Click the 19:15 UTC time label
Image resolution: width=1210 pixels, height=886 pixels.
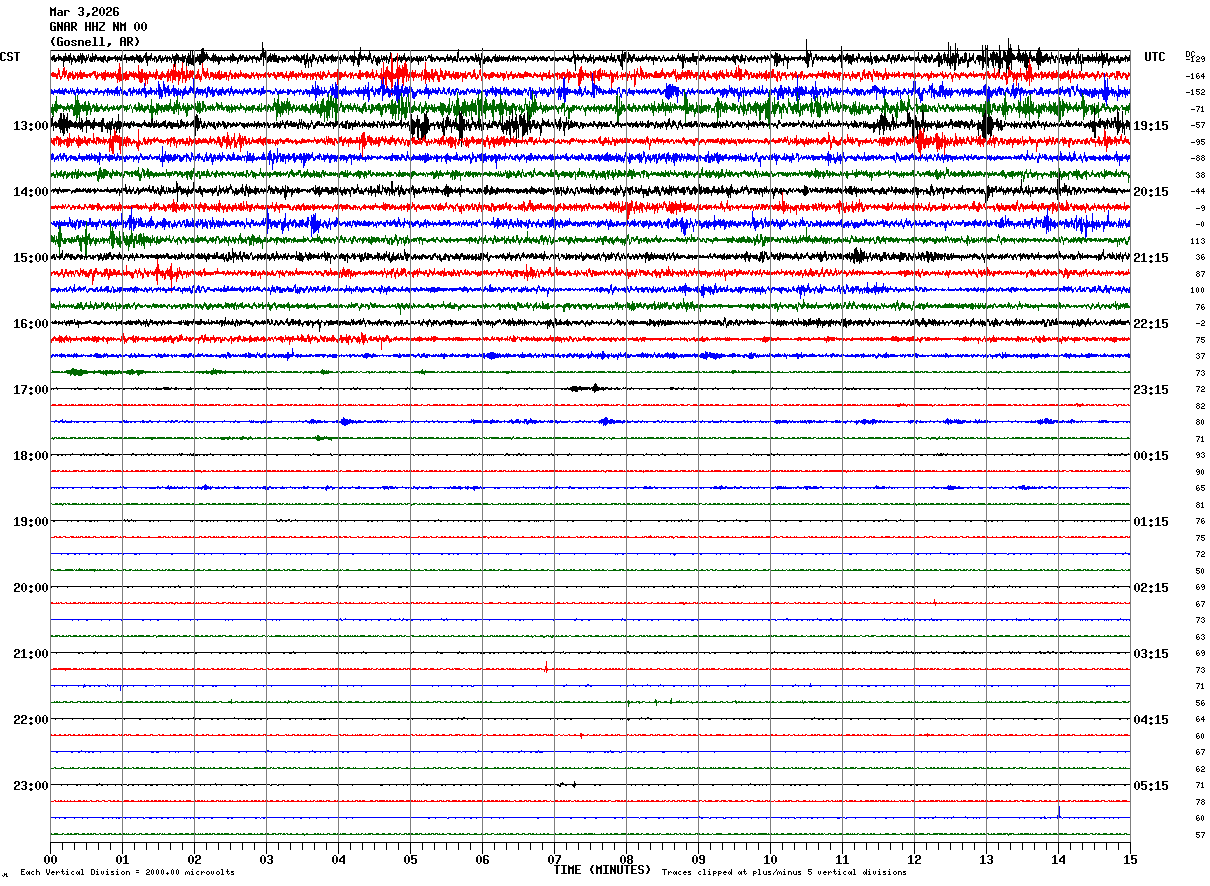1151,126
